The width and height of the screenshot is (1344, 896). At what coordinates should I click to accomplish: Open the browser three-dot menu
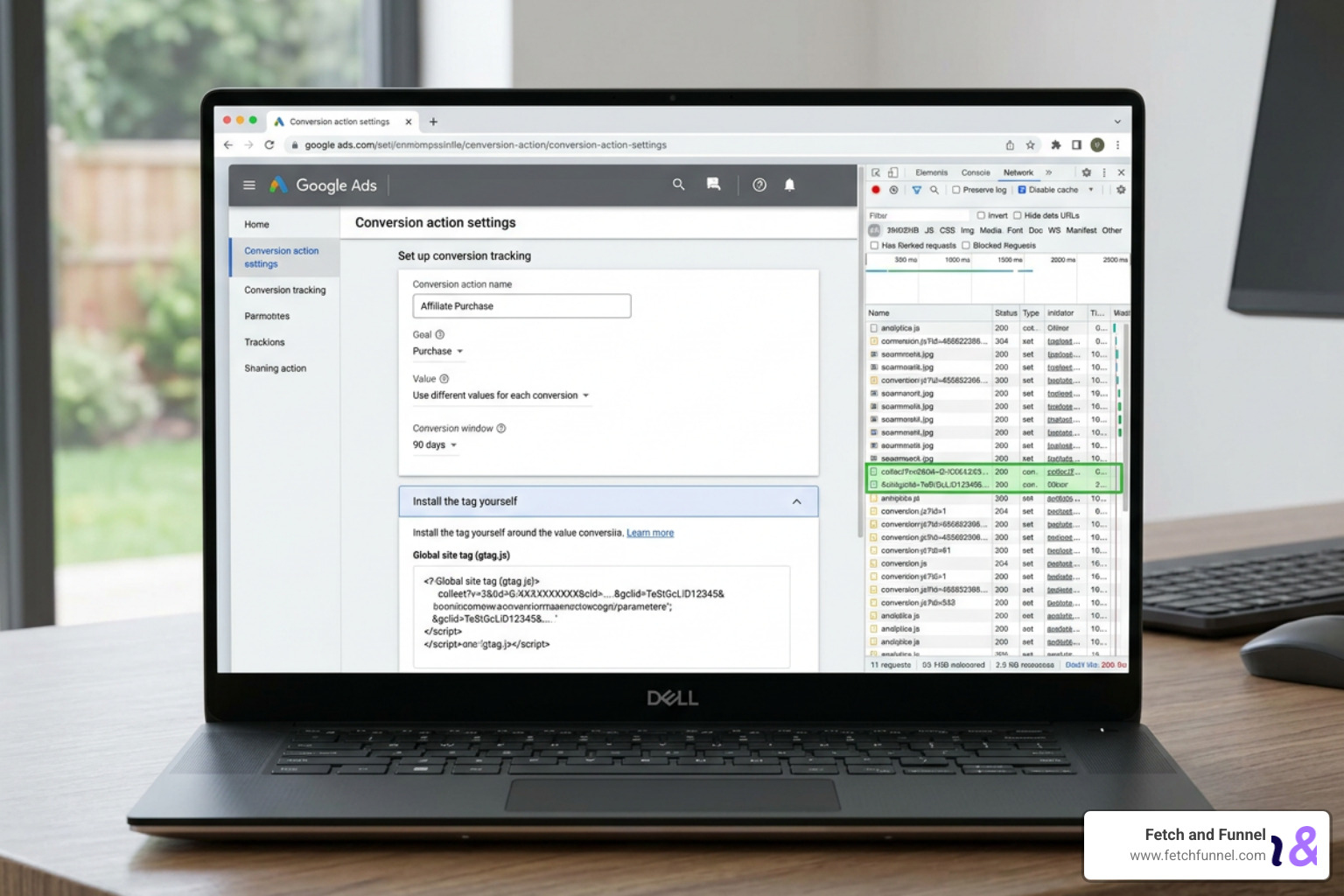[1117, 145]
